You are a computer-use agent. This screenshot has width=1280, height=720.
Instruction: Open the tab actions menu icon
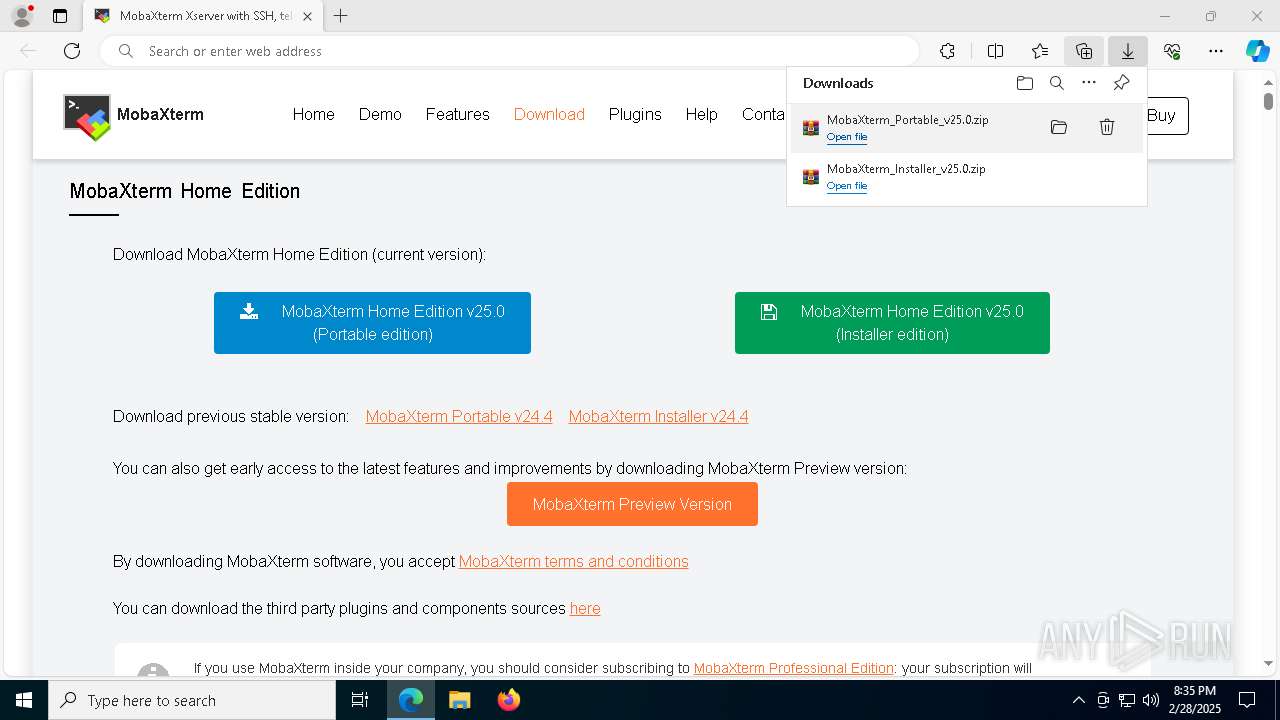tap(60, 16)
